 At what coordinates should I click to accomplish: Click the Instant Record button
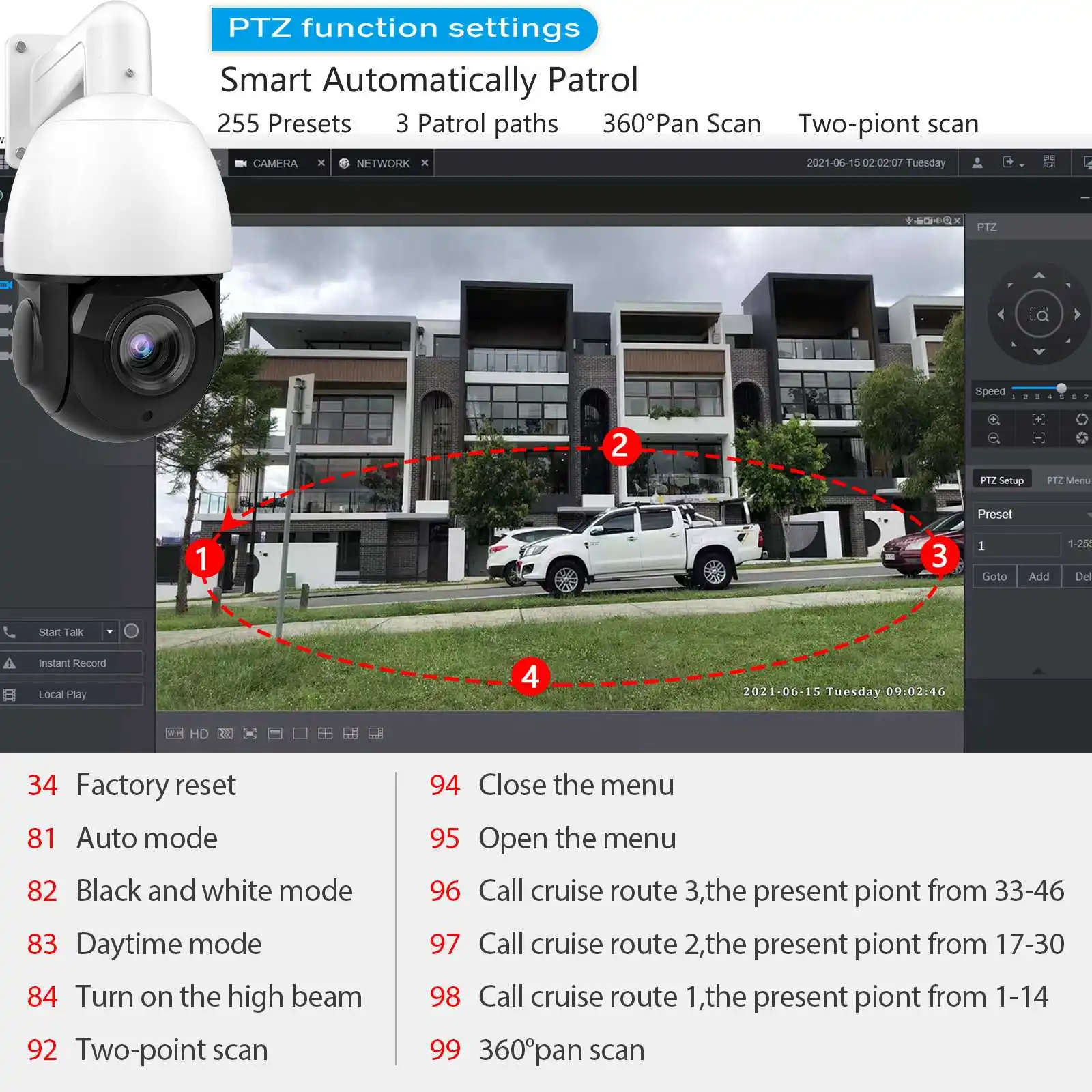pyautogui.click(x=71, y=663)
